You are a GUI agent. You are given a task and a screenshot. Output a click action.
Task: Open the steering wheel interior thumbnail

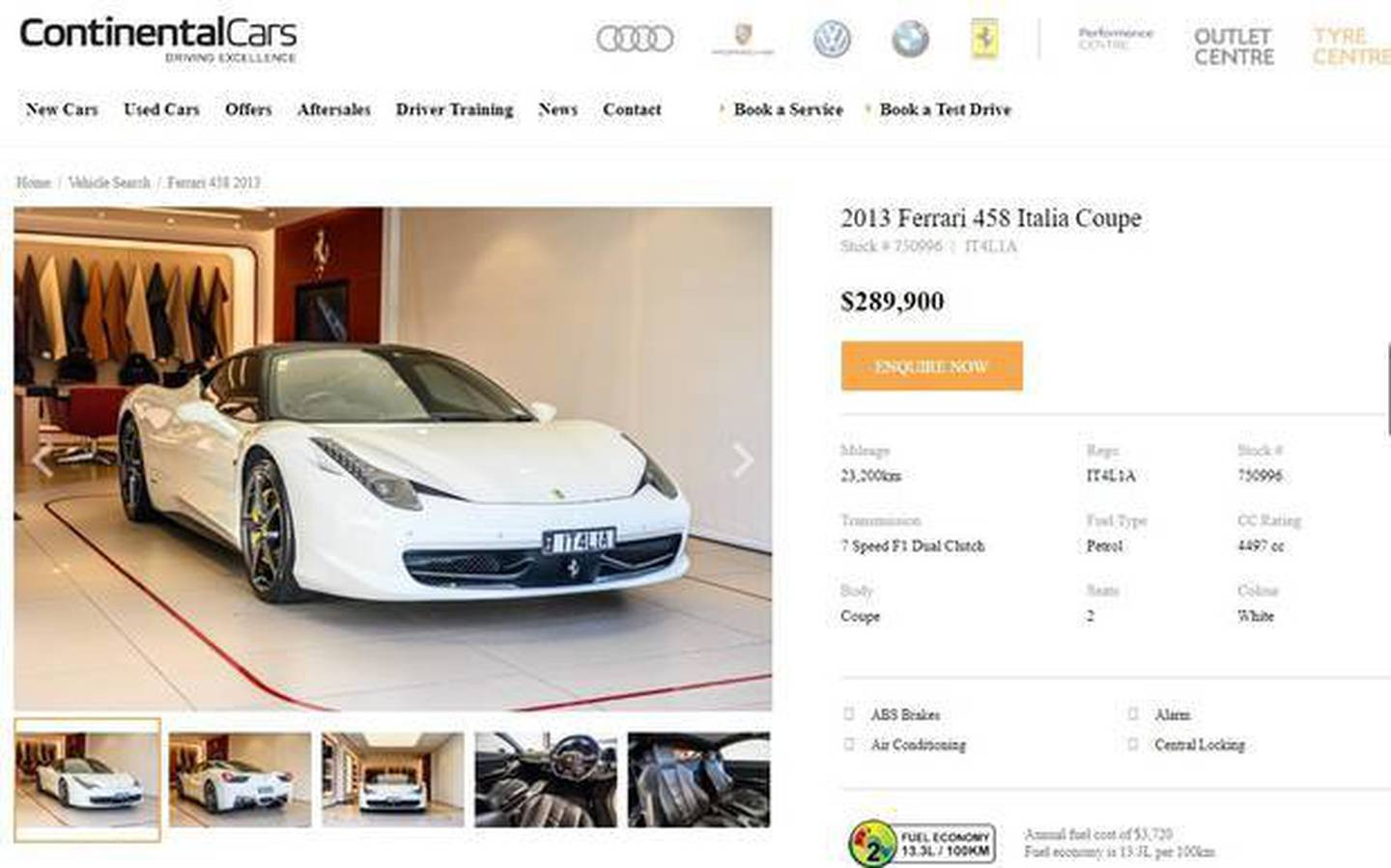point(546,779)
